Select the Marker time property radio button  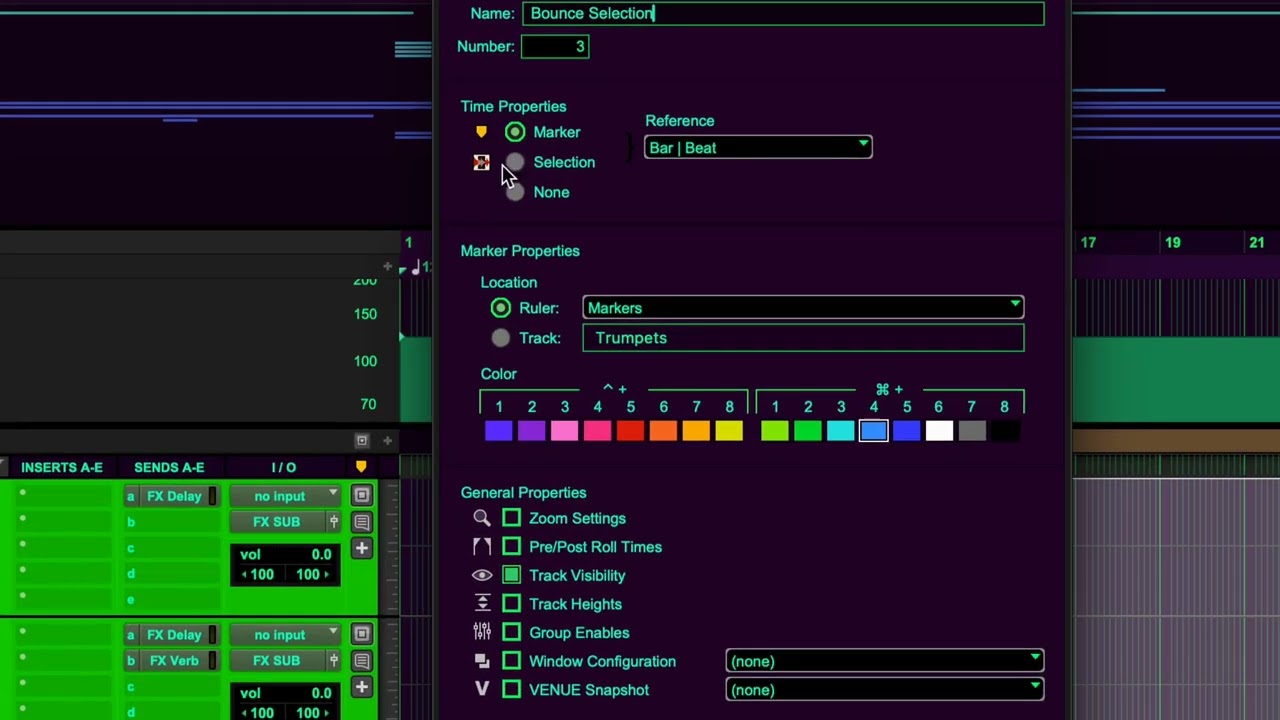pos(515,132)
